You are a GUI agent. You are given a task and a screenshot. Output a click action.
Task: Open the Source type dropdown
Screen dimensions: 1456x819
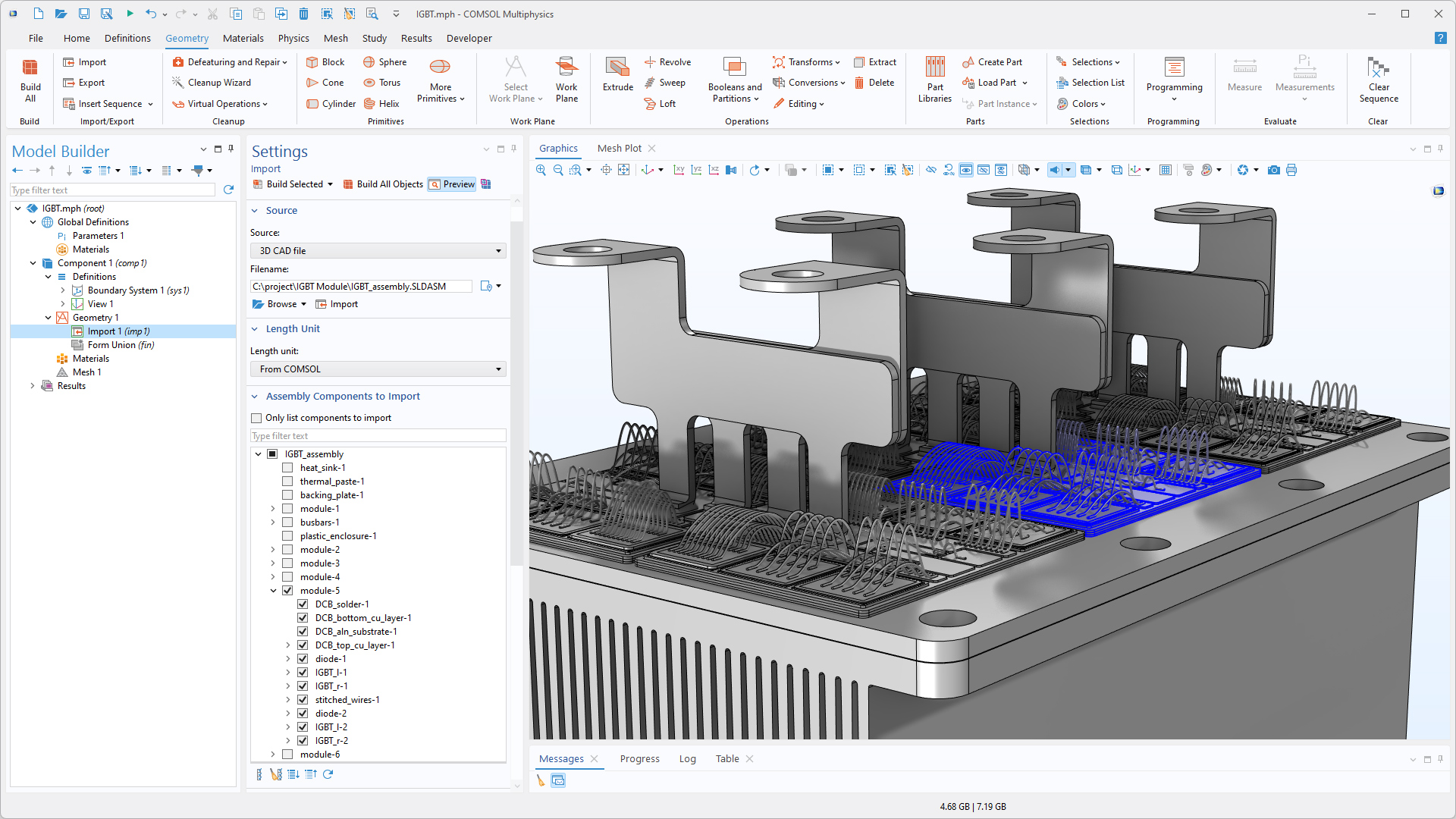[x=378, y=251]
